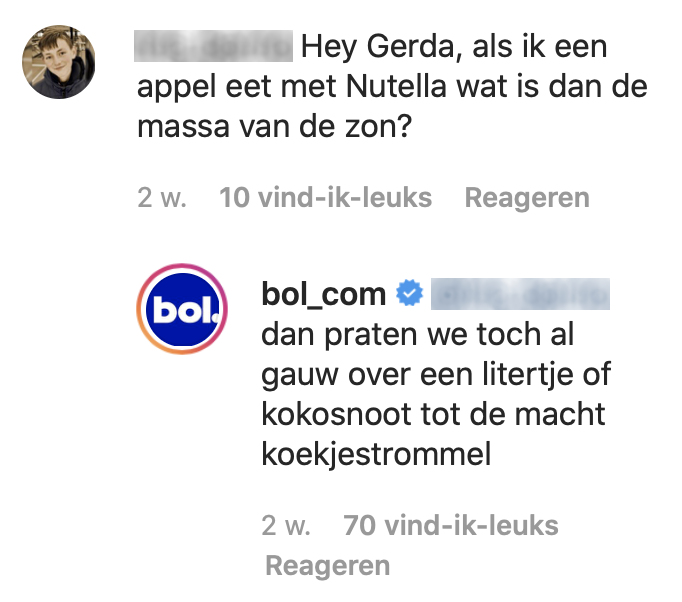Viewport: 682px width, 602px height.
Task: Show the '70 vind-ik-leuks' likes list
Action: click(x=450, y=525)
